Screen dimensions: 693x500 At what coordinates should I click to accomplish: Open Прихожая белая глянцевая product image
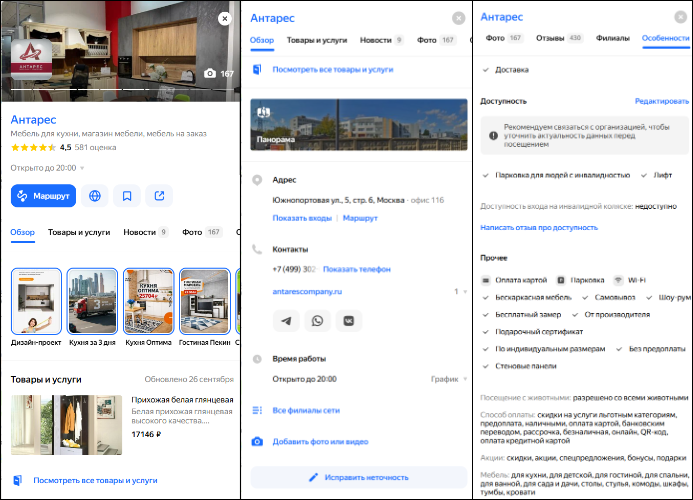pos(66,425)
